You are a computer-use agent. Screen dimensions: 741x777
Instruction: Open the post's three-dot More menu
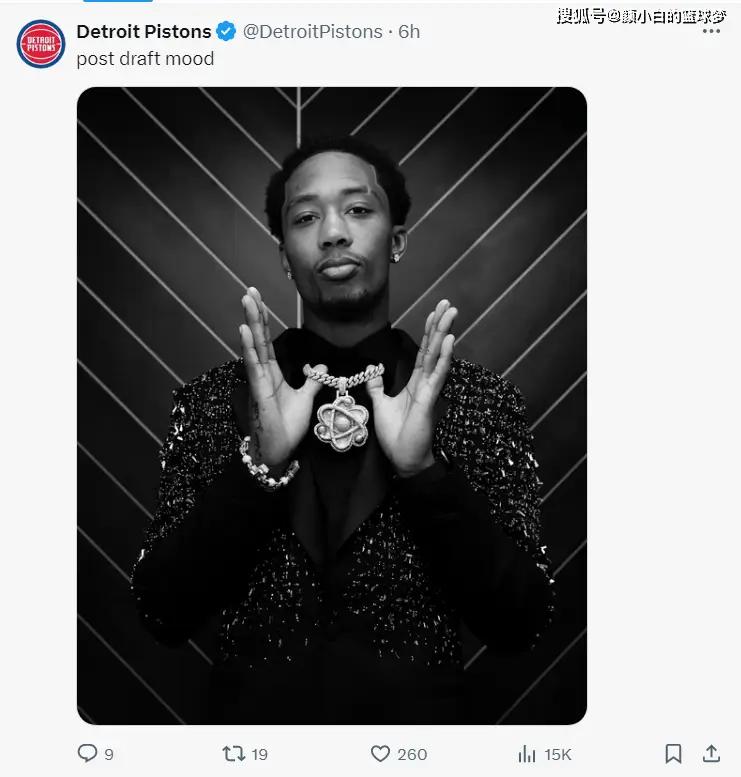pos(711,32)
